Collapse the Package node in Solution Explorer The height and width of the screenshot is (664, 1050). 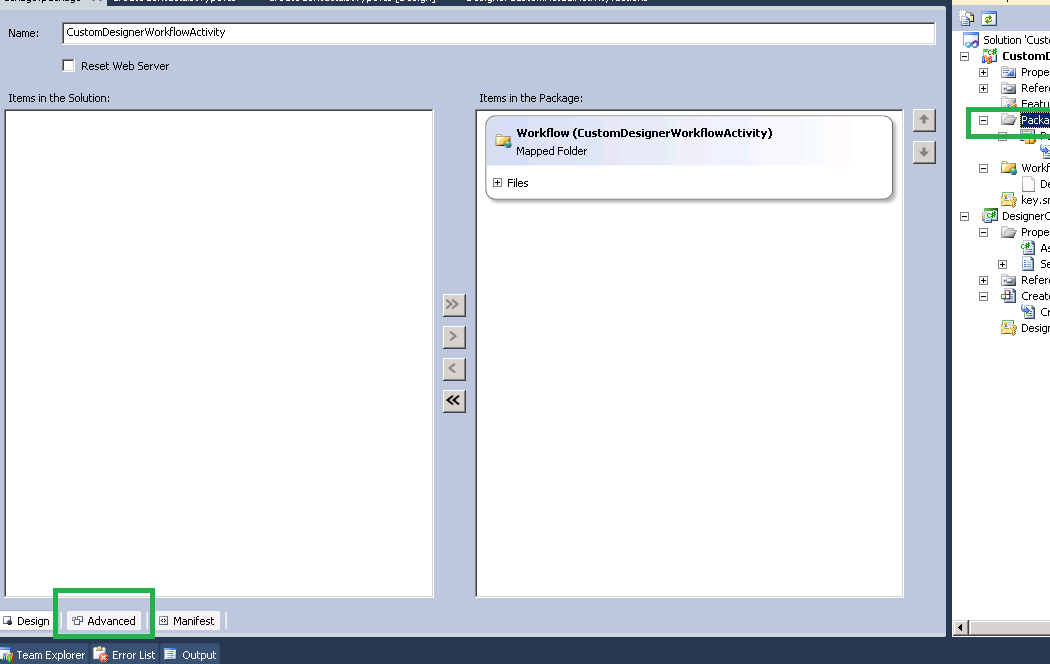981,119
